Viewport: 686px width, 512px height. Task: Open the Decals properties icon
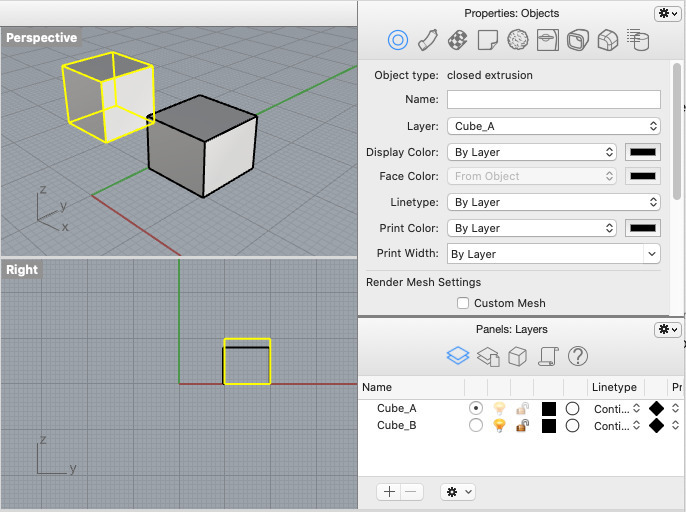tap(547, 40)
